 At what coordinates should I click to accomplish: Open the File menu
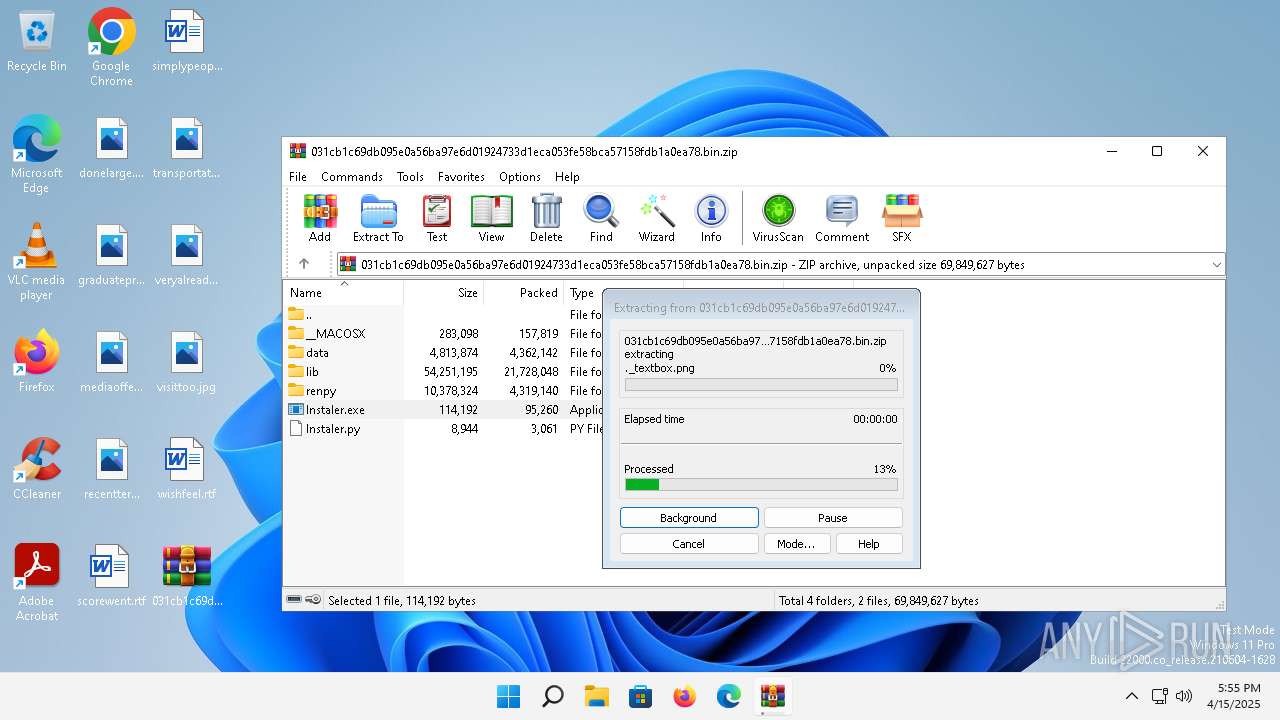pos(298,177)
